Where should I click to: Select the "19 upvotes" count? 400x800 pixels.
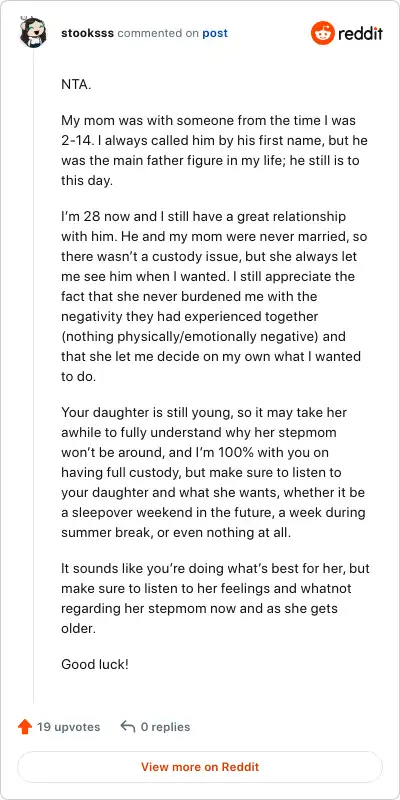tap(68, 727)
